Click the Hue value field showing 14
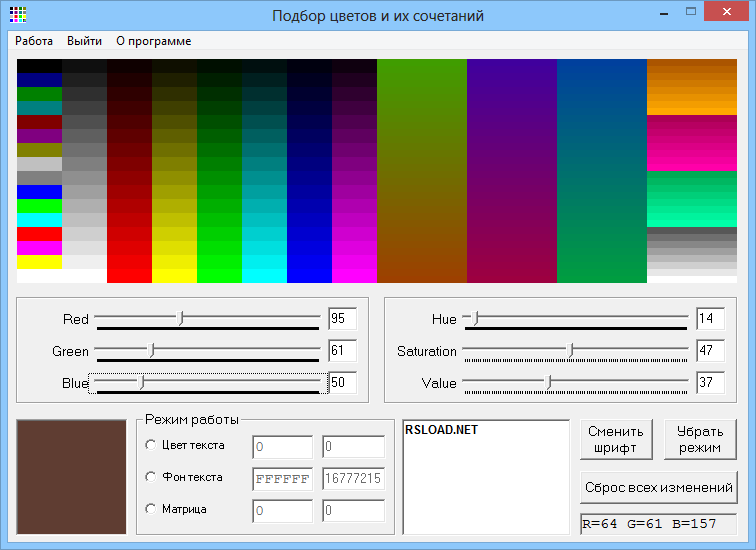The width and height of the screenshot is (756, 550). click(x=710, y=319)
